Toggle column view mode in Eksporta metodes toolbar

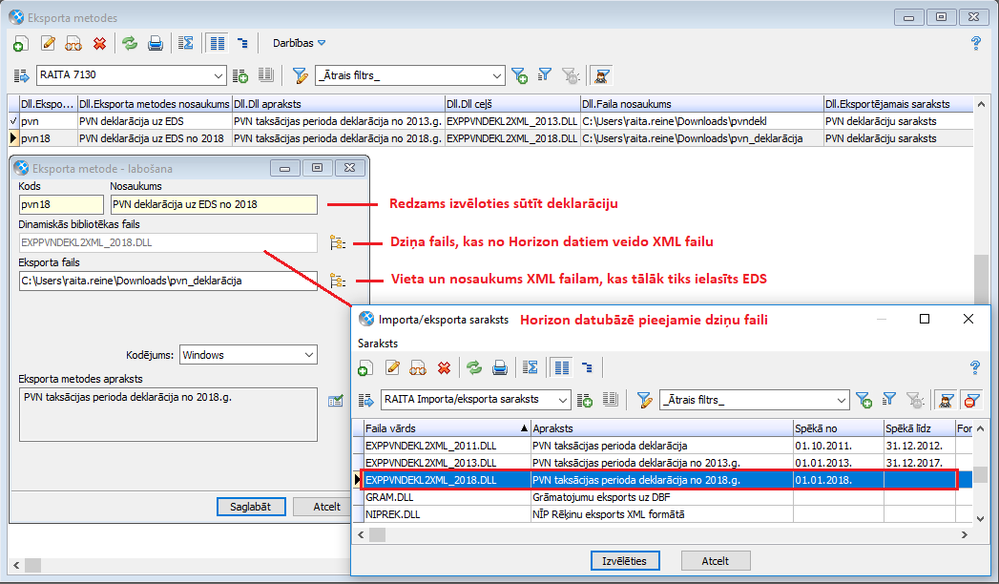pyautogui.click(x=215, y=43)
